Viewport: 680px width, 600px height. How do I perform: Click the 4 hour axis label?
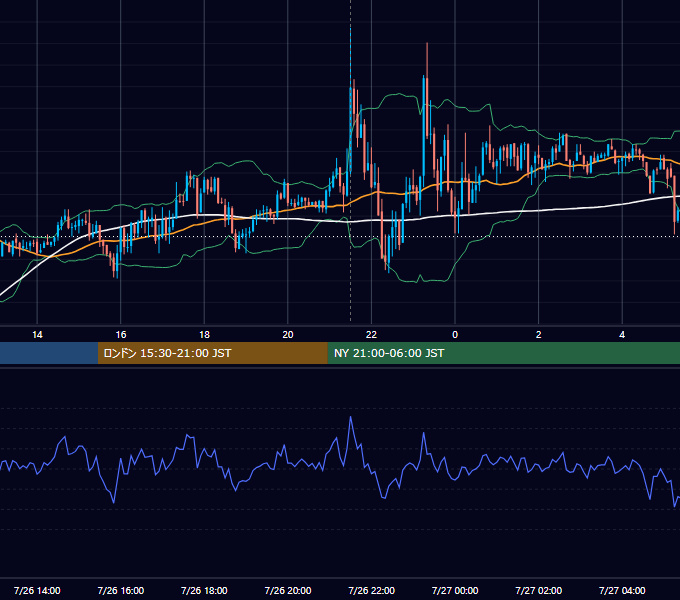click(622, 335)
